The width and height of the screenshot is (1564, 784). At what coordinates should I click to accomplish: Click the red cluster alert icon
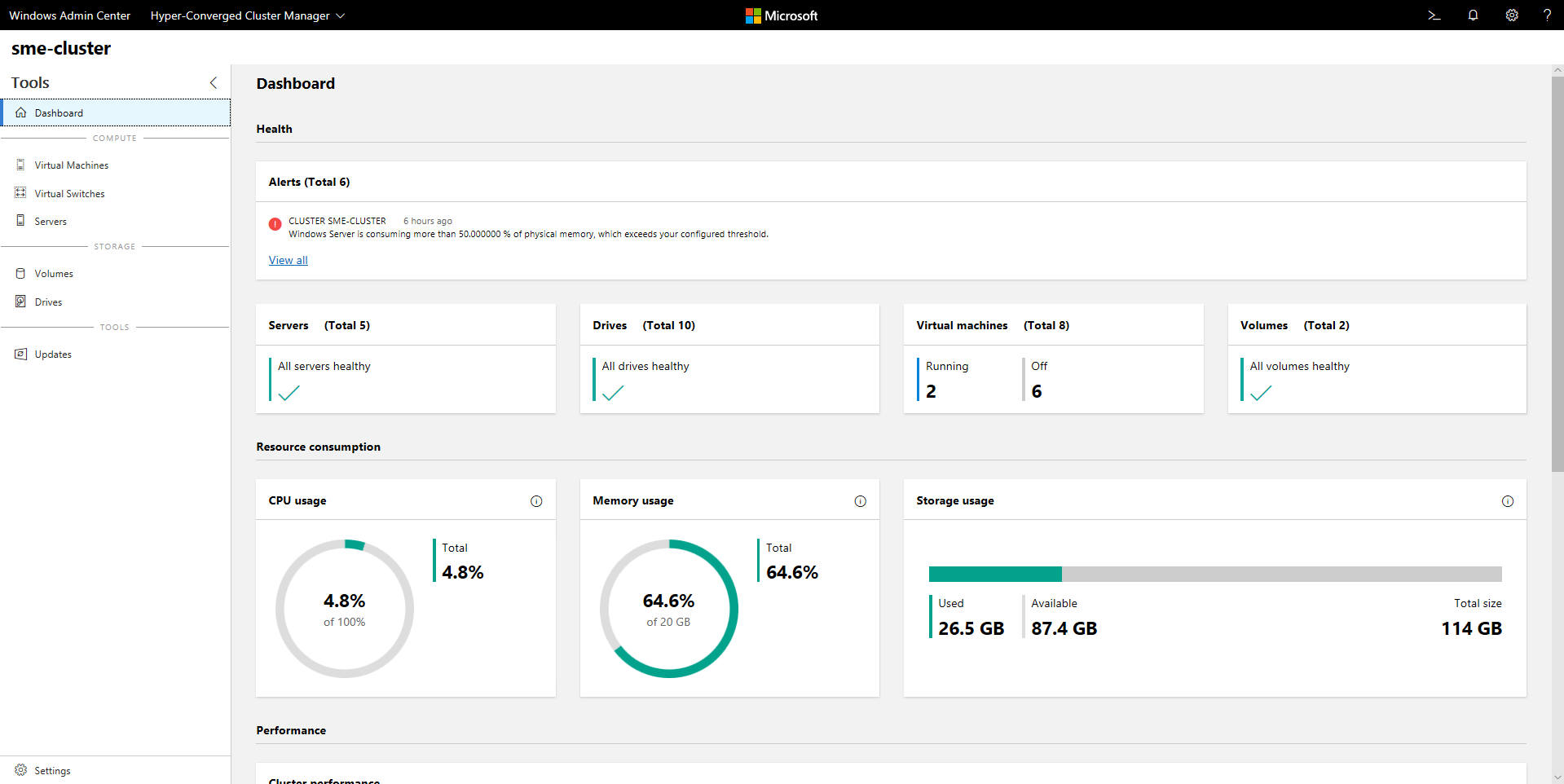point(275,224)
